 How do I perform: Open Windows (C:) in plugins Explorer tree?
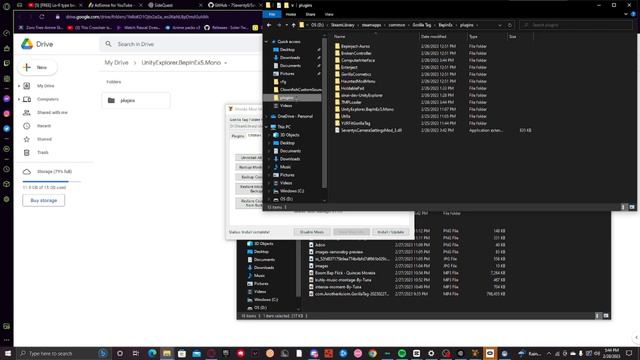[x=291, y=191]
